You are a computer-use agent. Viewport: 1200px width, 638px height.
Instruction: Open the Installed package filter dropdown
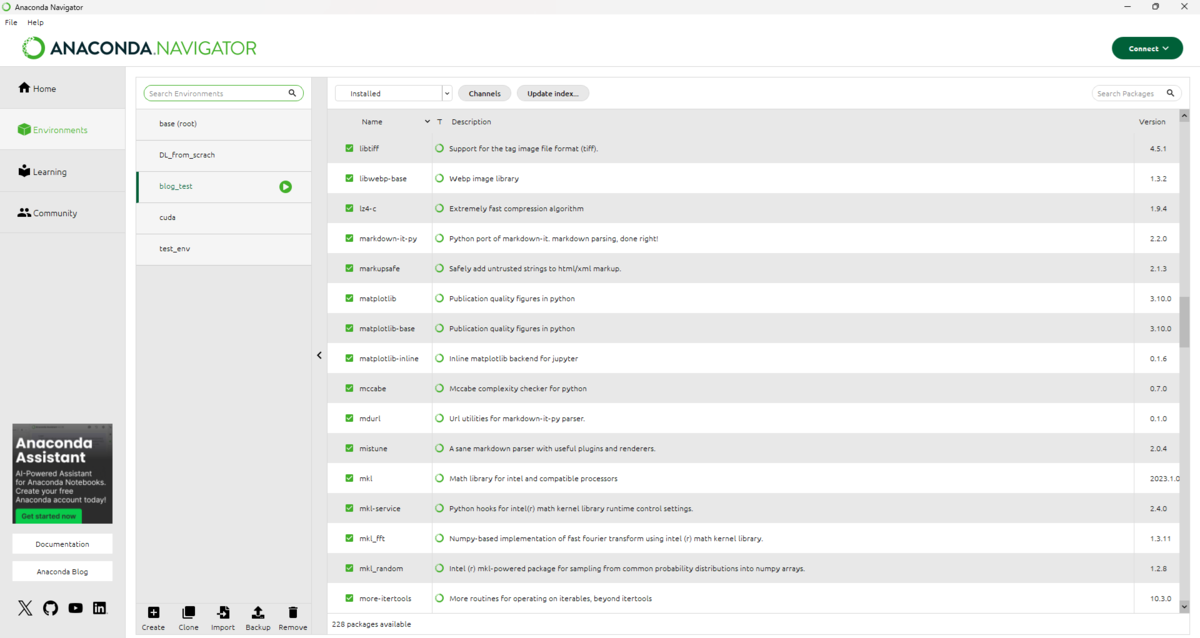[x=394, y=93]
